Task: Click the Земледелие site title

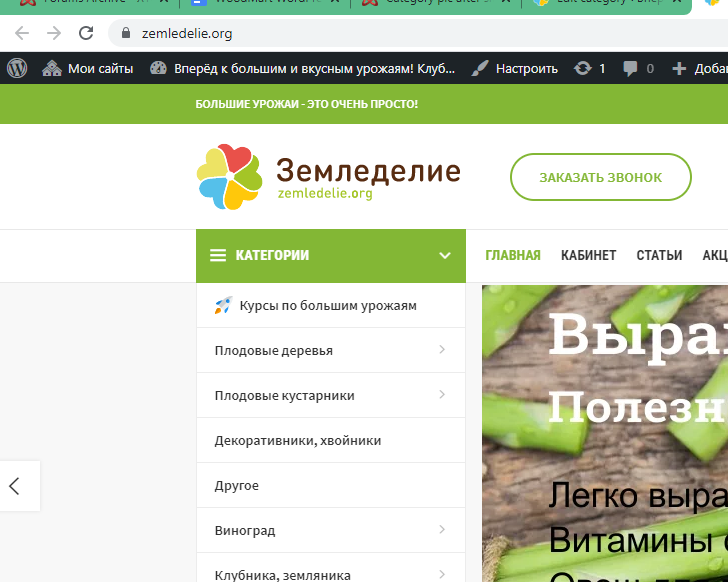Action: [x=368, y=170]
